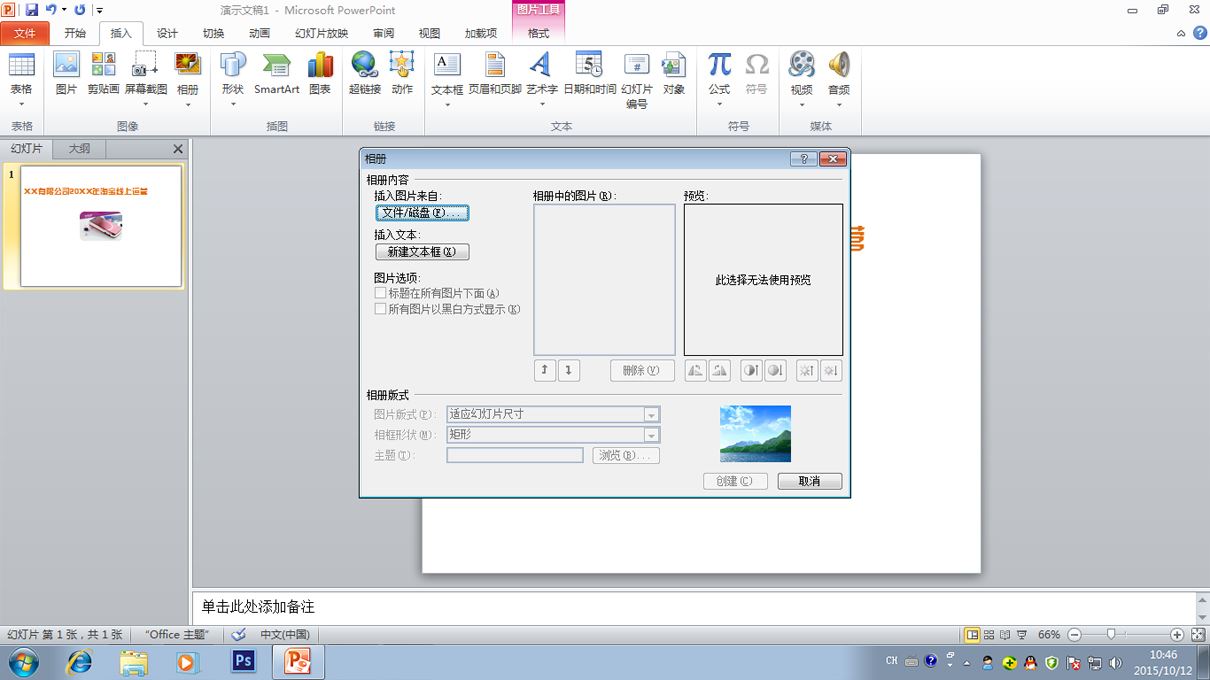Open quick access toolbar customize dropdown
The image size is (1210, 680).
tap(100, 10)
